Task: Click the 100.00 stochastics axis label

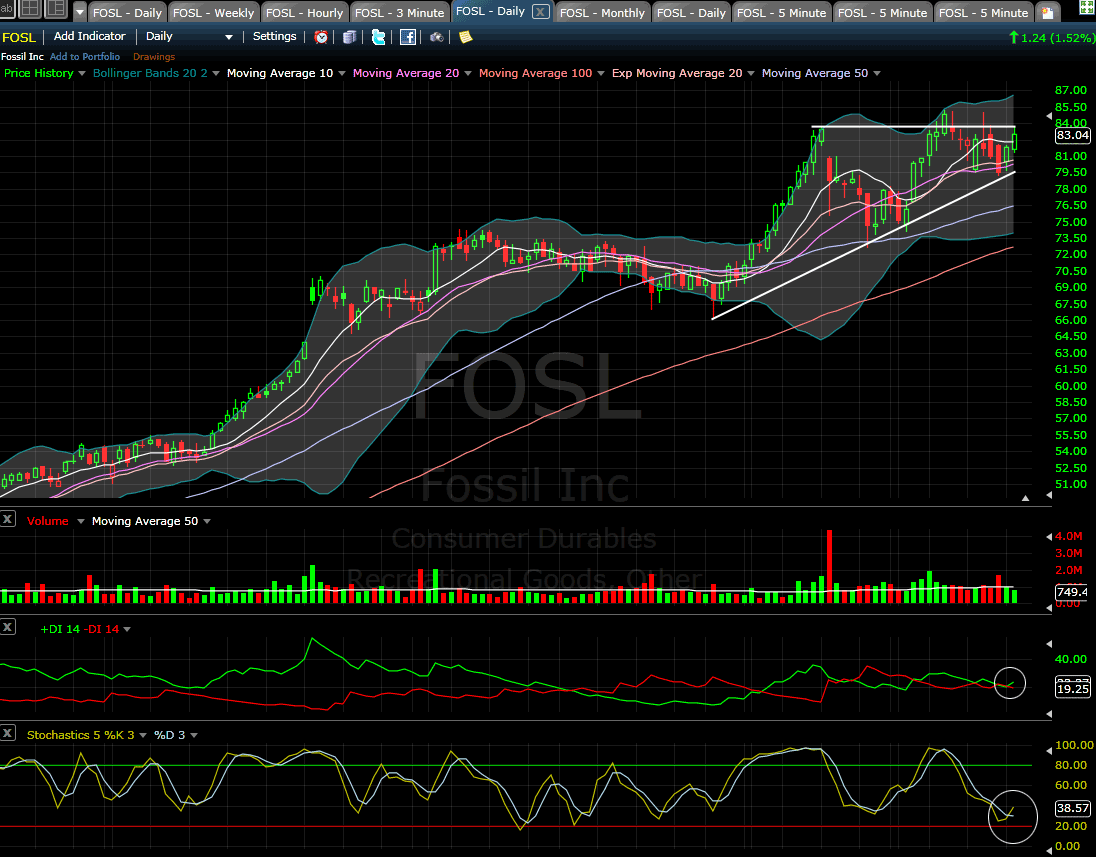Action: (x=1074, y=746)
